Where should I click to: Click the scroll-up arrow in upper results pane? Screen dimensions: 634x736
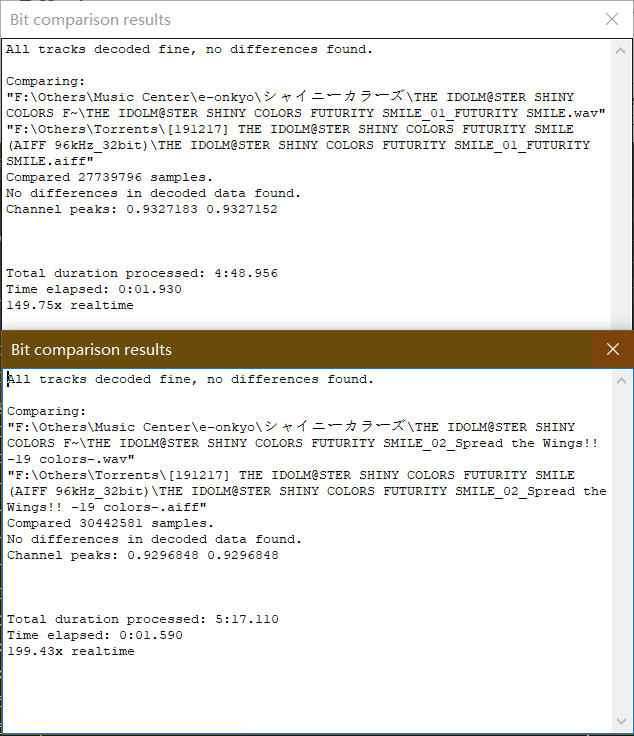pos(620,51)
